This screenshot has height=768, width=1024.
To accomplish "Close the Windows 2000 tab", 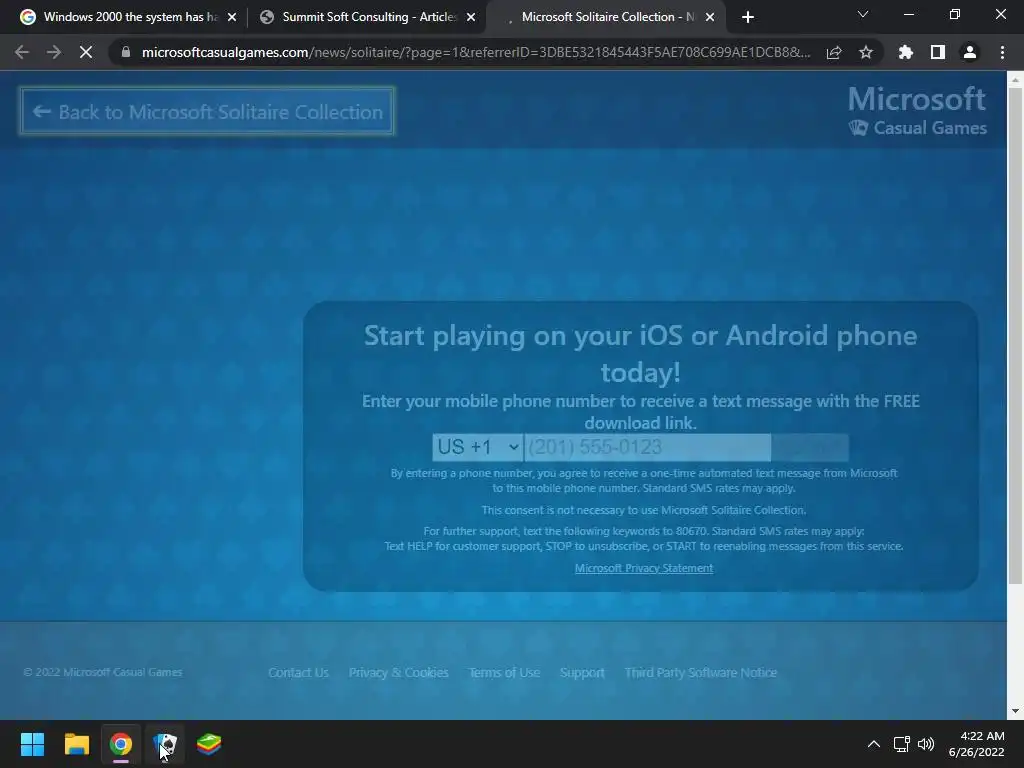I will [x=232, y=17].
